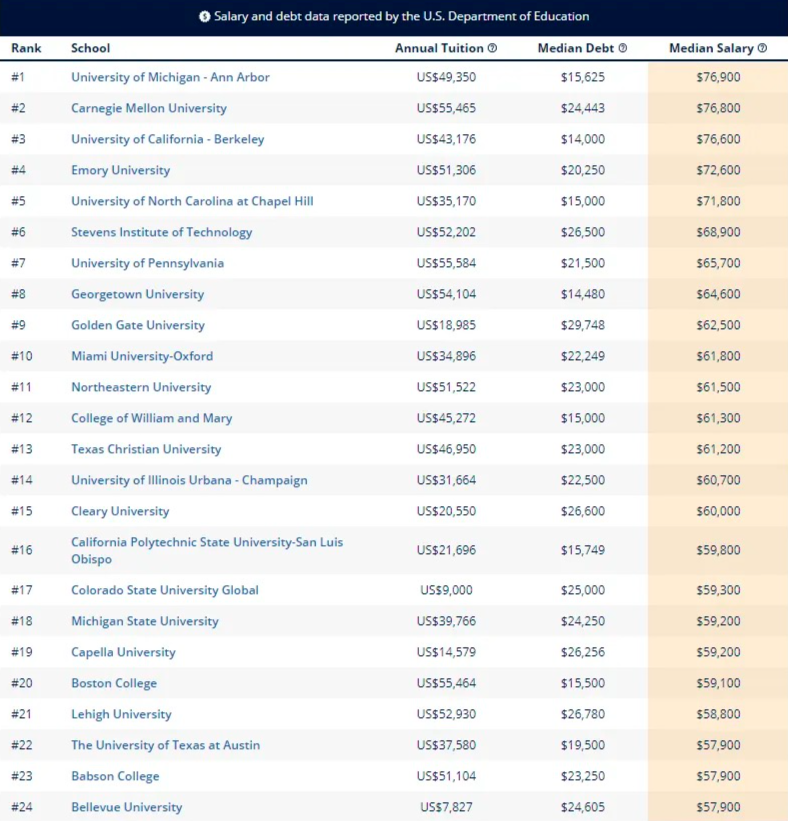Select the $26,780 median debt value
This screenshot has height=821, width=788.
[583, 714]
